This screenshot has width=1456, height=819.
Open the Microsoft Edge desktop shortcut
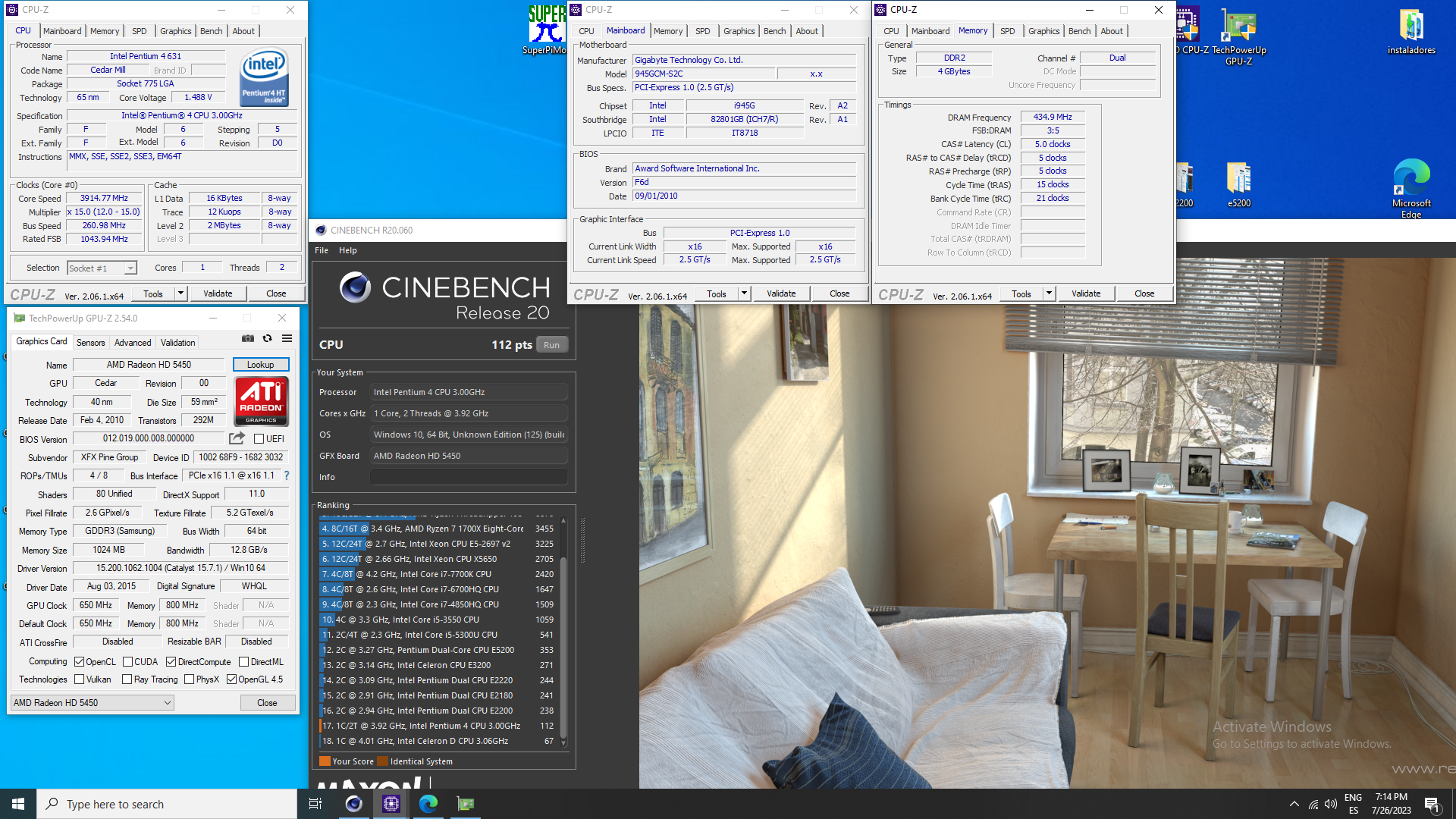(x=1411, y=189)
